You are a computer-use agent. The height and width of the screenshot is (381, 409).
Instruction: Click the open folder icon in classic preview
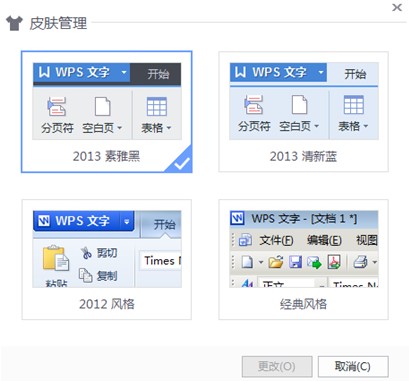point(276,262)
